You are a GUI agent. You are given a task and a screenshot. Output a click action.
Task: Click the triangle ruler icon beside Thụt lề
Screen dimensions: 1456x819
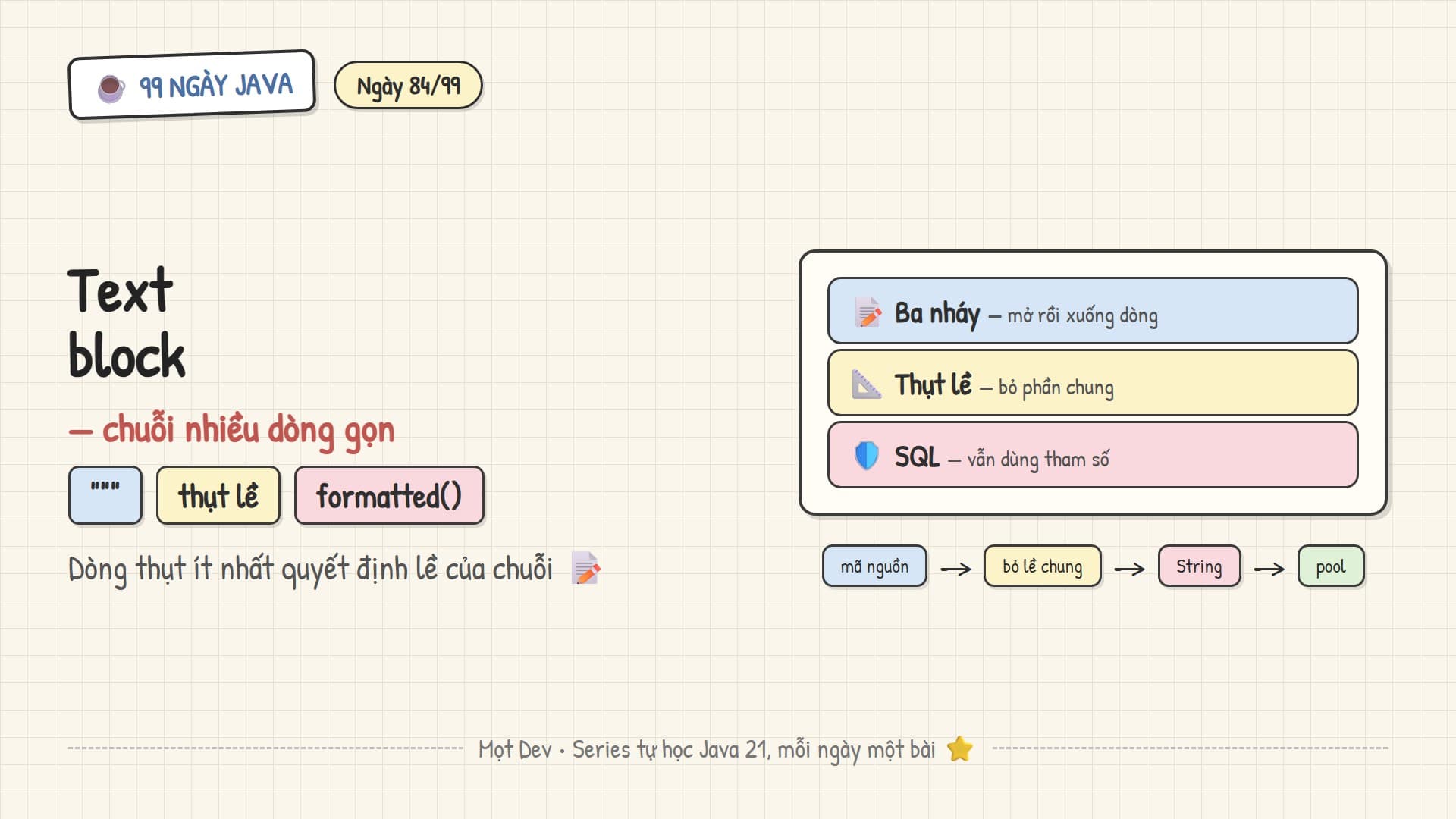pyautogui.click(x=866, y=384)
